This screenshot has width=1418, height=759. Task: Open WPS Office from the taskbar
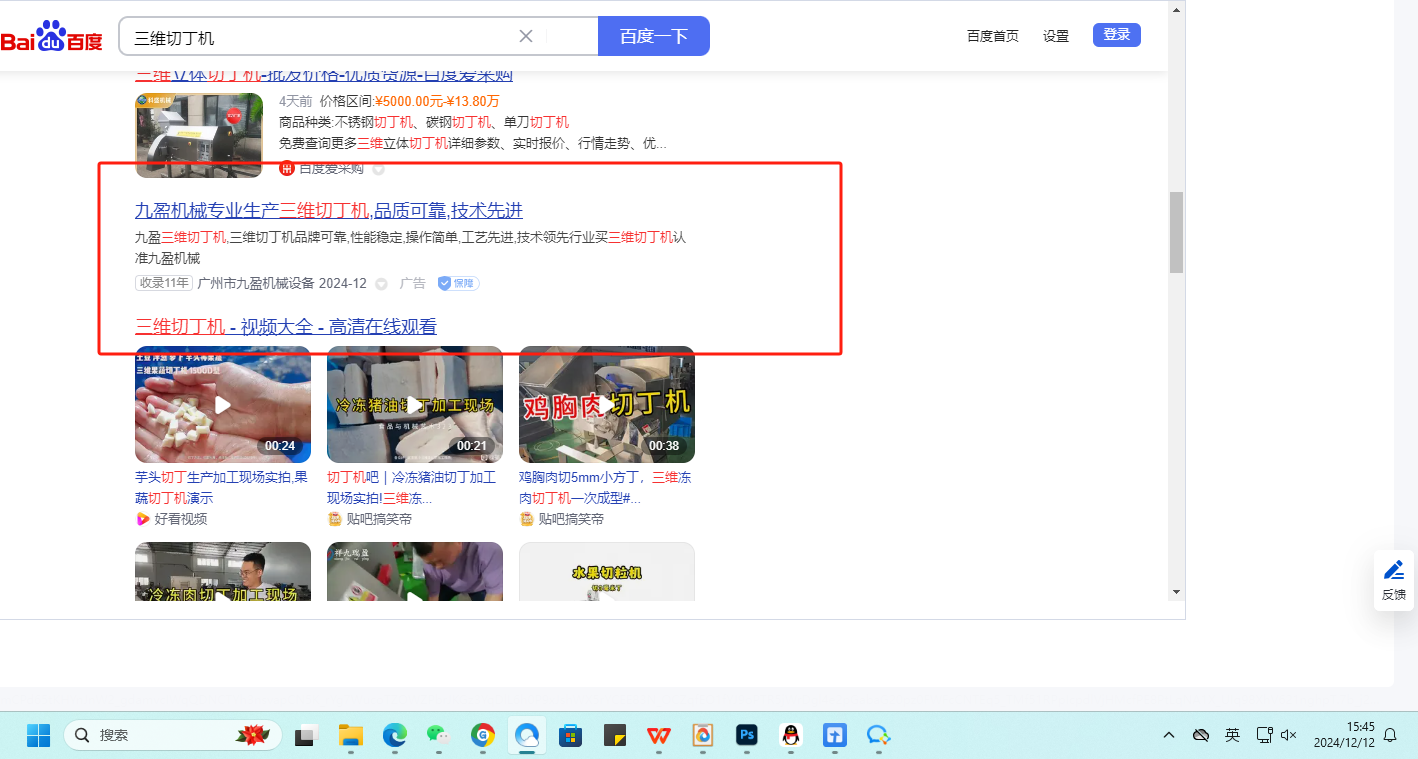tap(659, 735)
